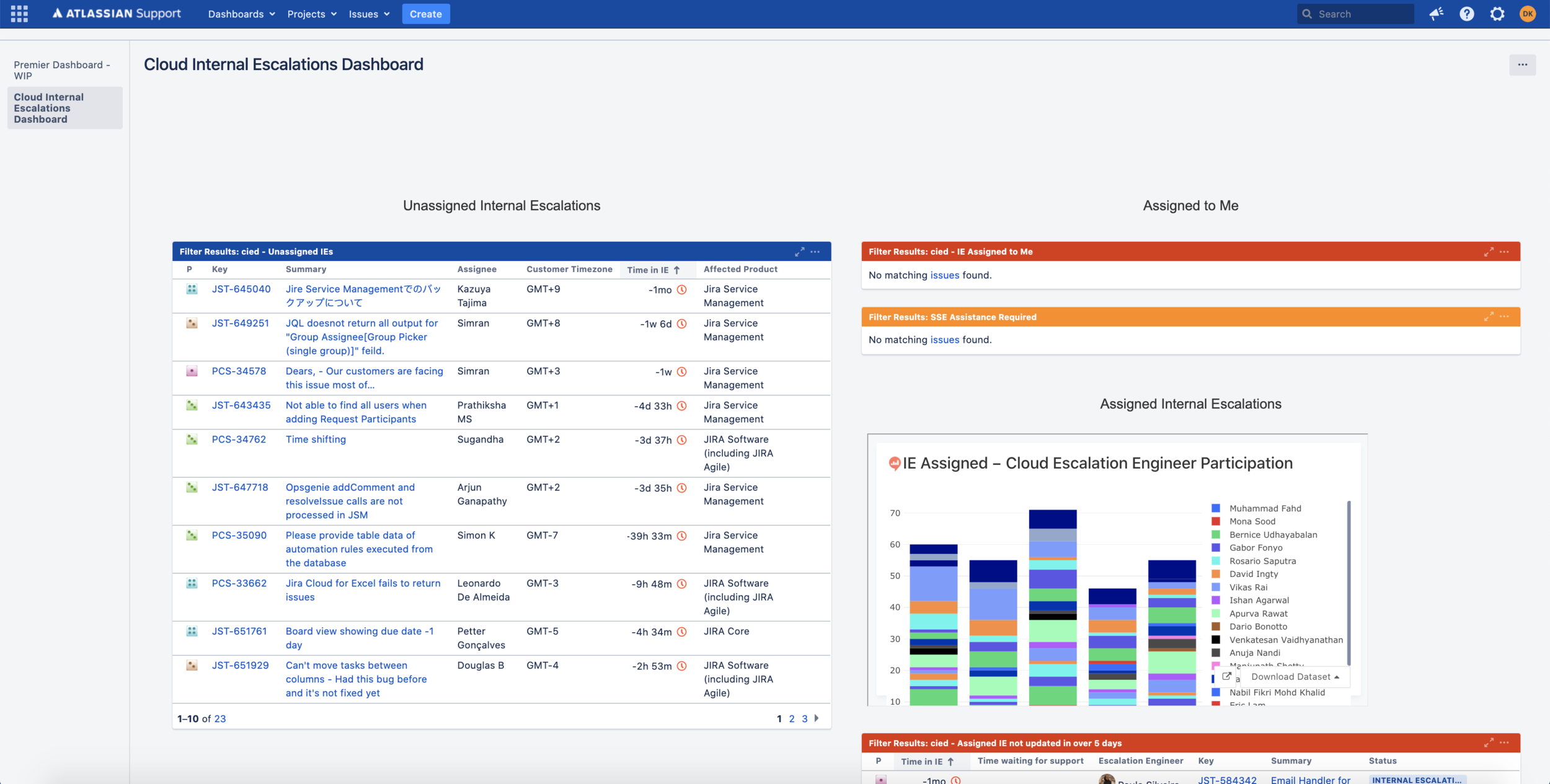
Task: Click clock icon in JST-651929 row
Action: 681,666
